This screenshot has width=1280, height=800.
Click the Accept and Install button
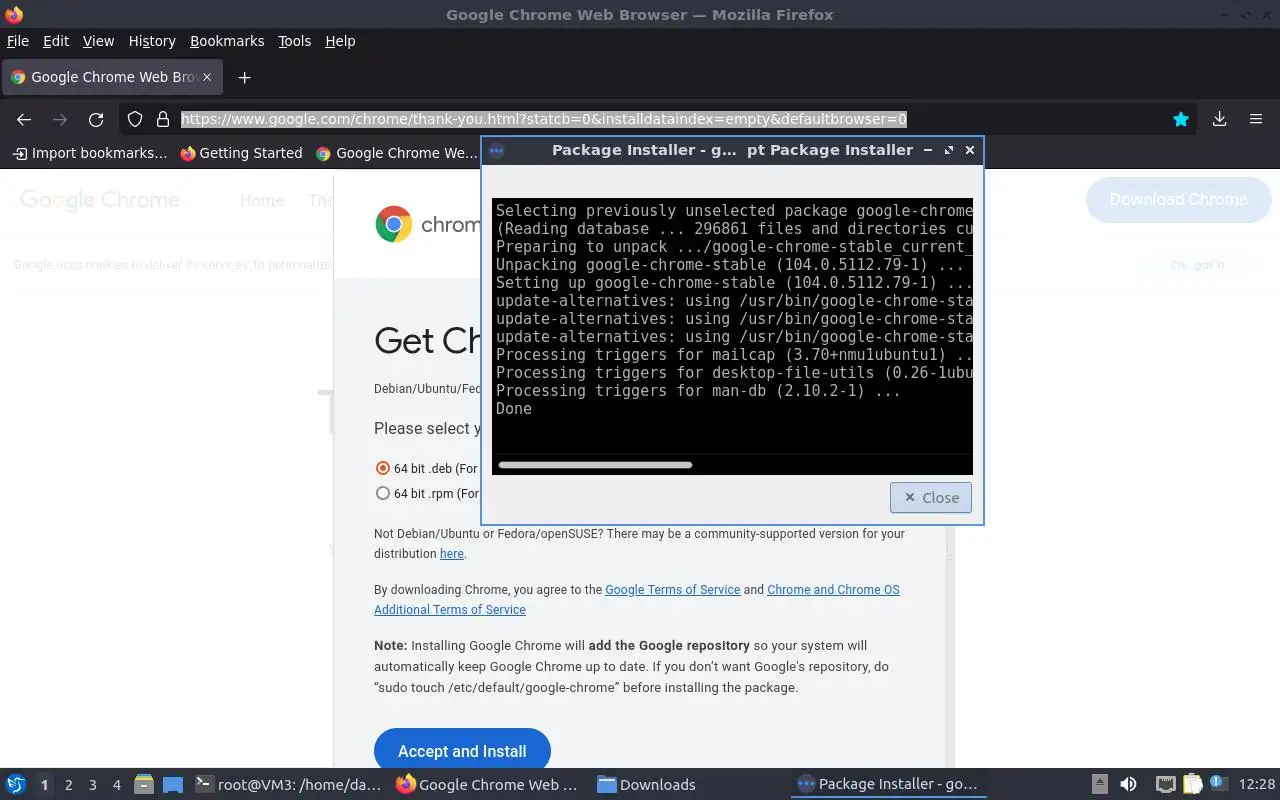[x=462, y=751]
